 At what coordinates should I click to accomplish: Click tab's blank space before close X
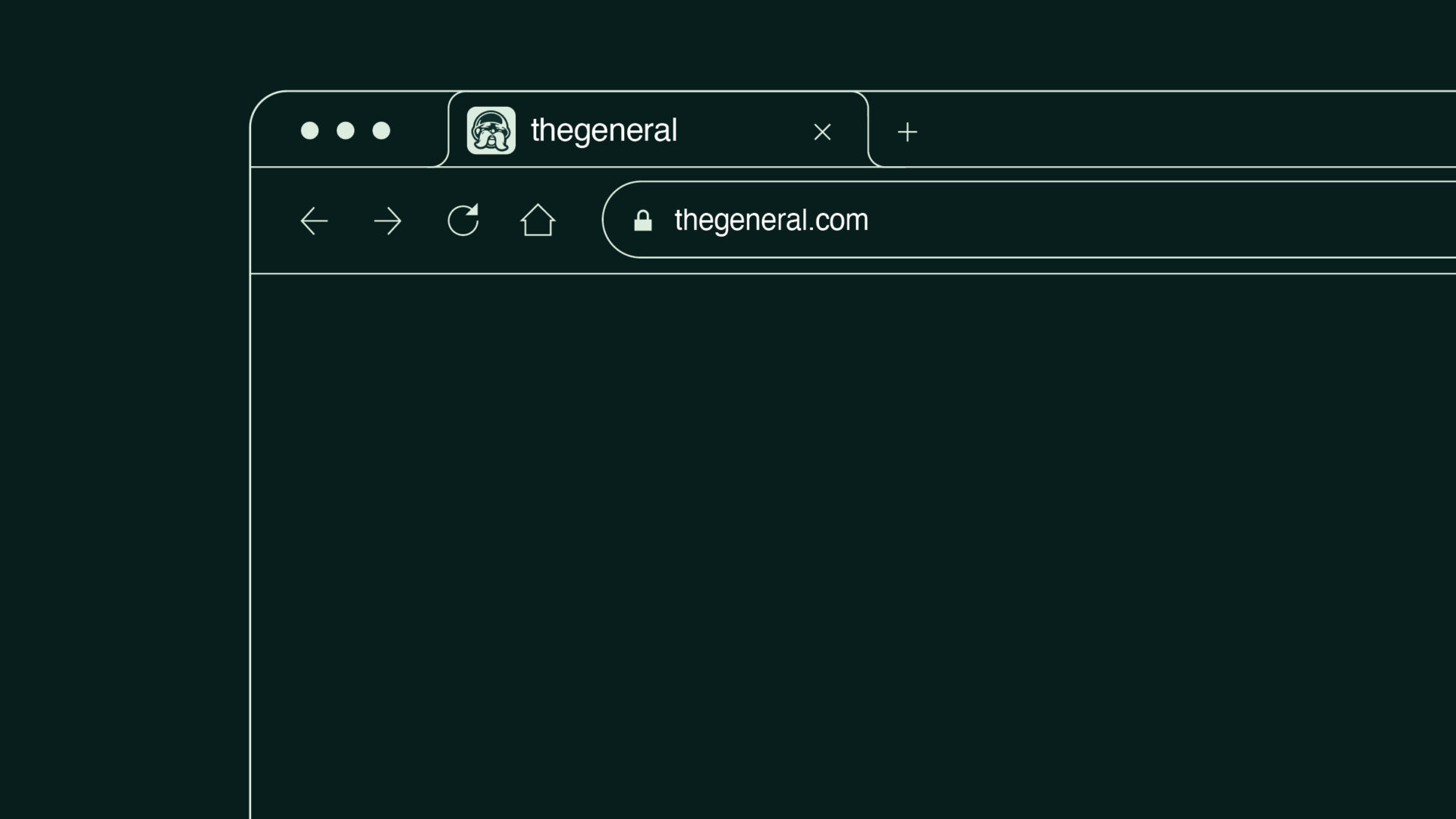[743, 130]
